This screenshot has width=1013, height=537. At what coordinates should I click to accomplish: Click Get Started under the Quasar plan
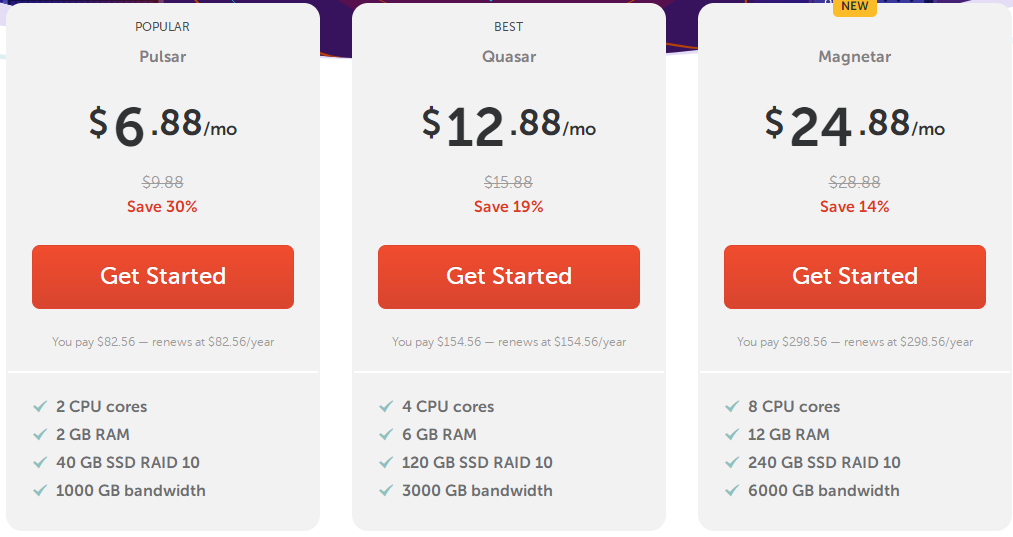[x=509, y=277]
